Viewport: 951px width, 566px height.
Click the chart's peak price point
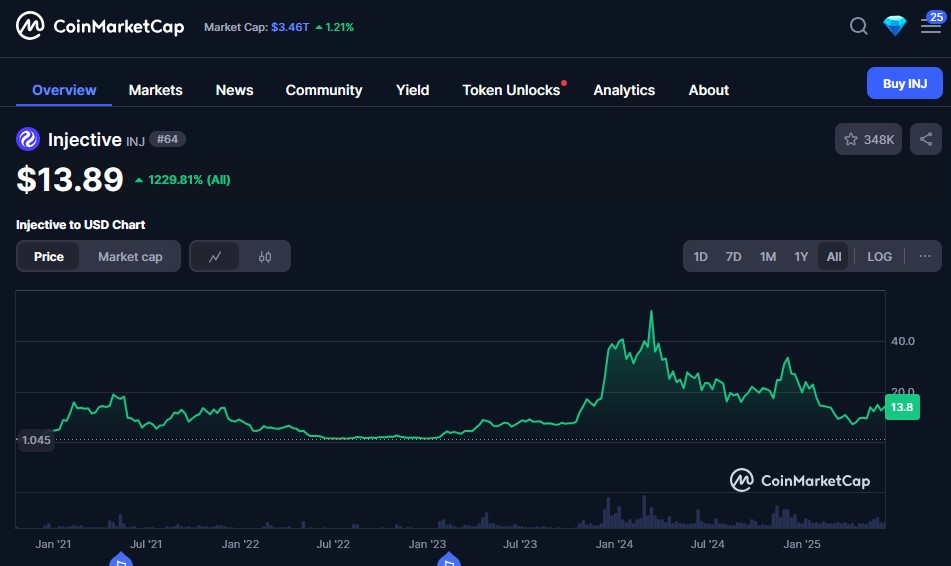point(651,311)
